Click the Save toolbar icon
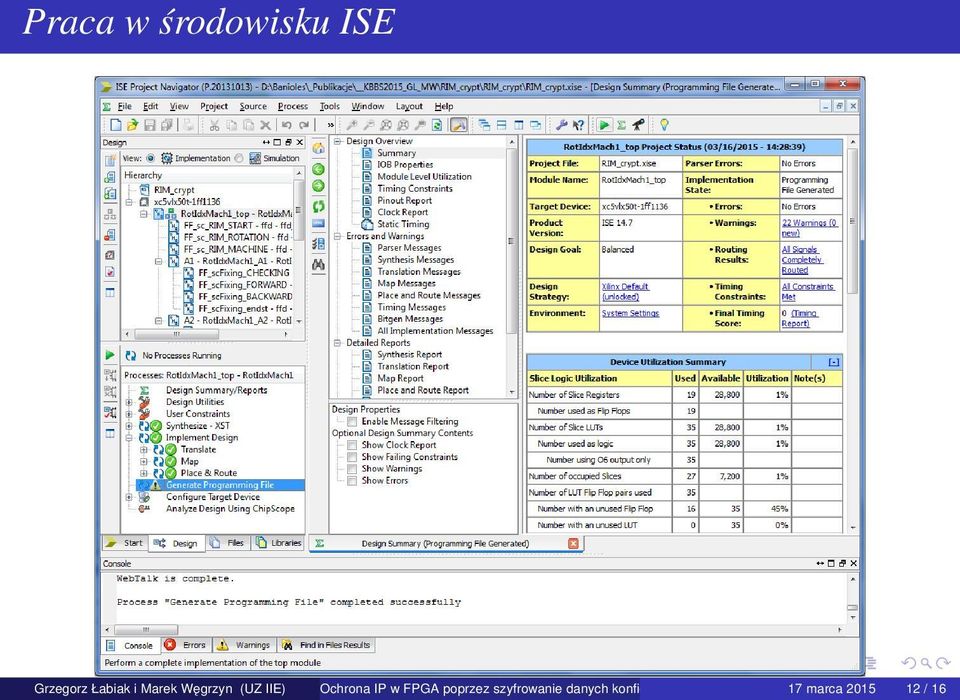 149,125
